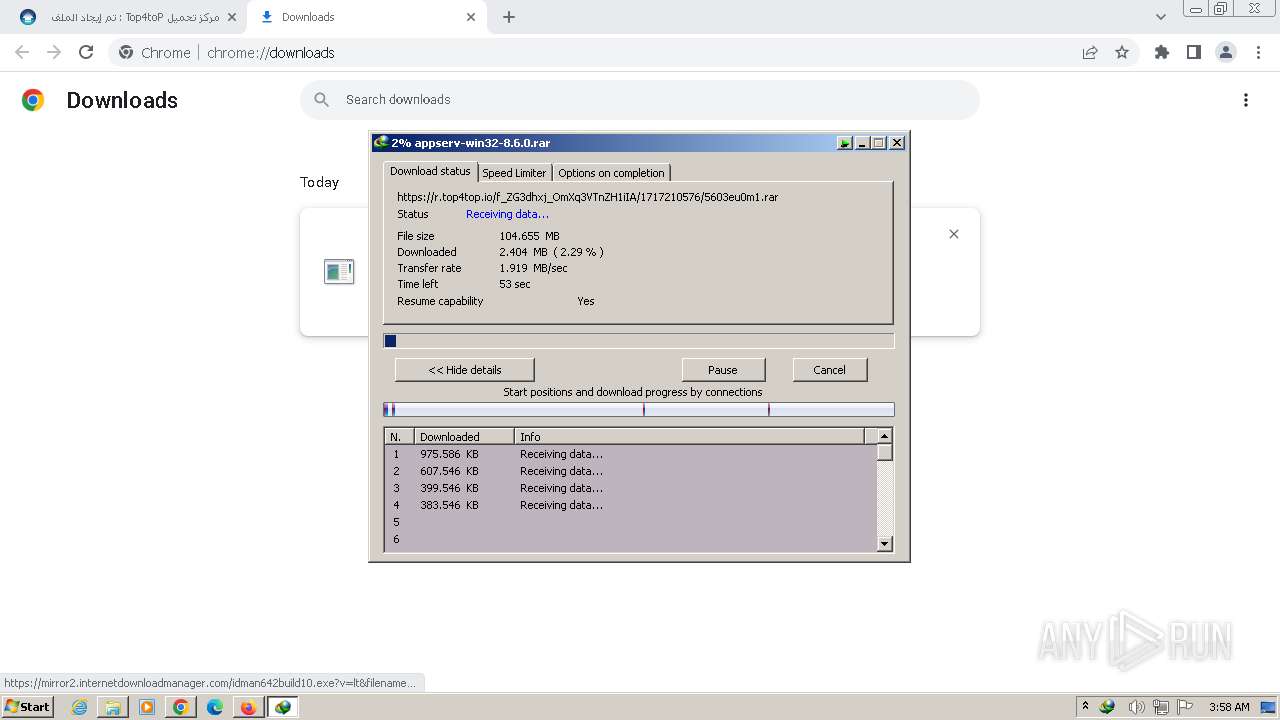Click the connections progress bar
Image resolution: width=1280 pixels, height=720 pixels.
coord(639,410)
